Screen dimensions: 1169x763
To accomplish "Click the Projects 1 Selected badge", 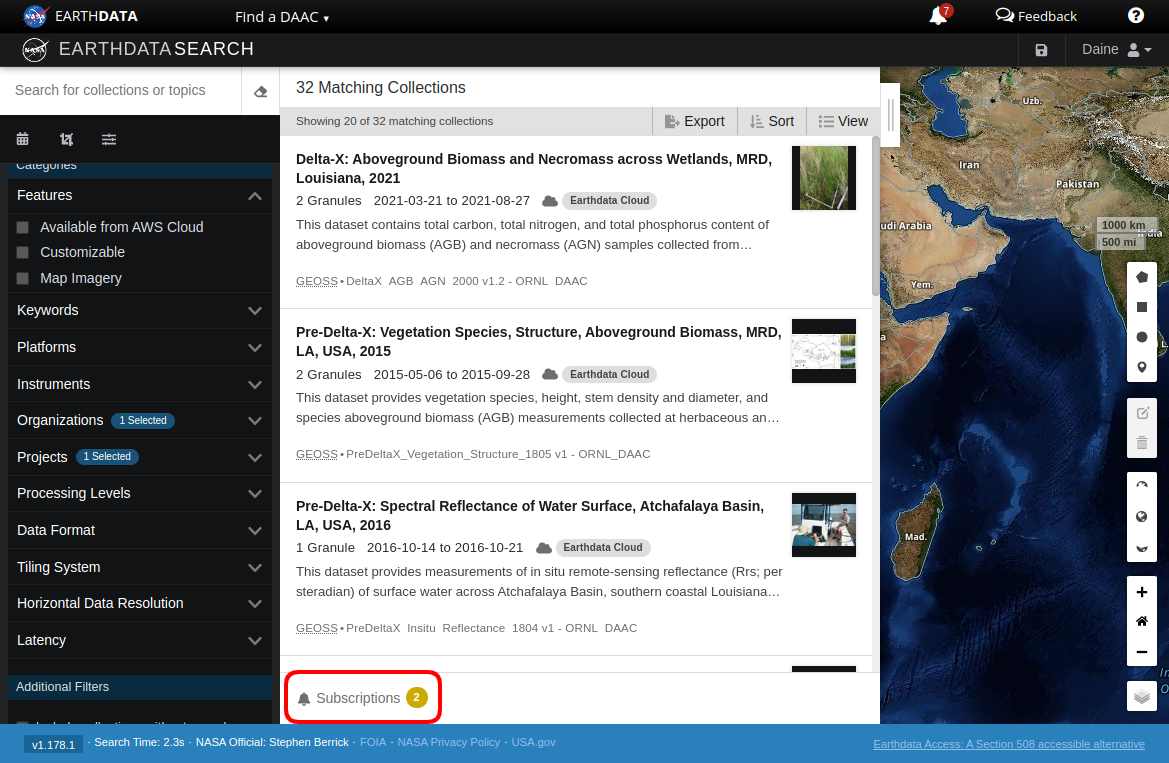I will click(107, 456).
